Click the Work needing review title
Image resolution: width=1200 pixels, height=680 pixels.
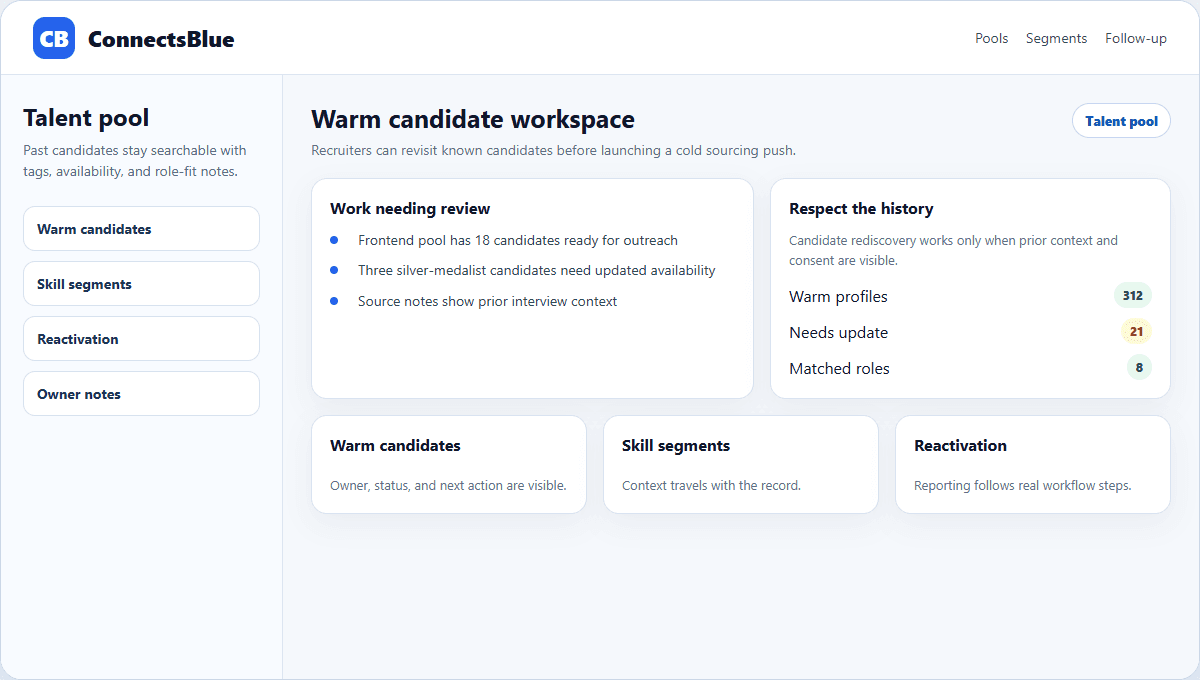[x=410, y=209]
